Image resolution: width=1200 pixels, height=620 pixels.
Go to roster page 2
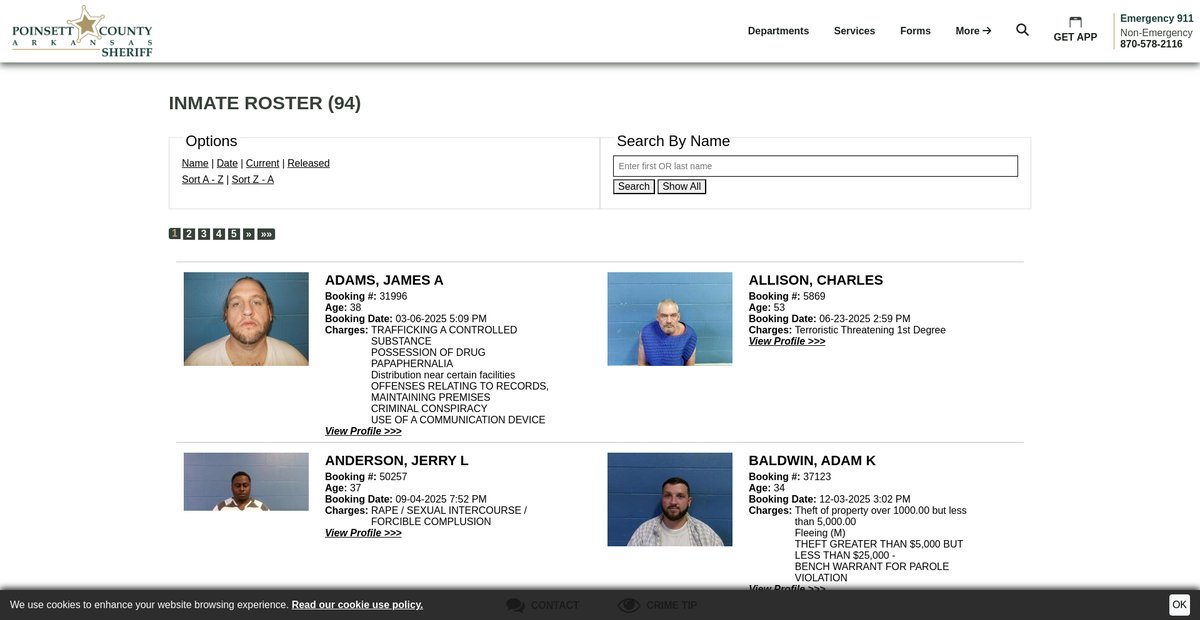[189, 234]
